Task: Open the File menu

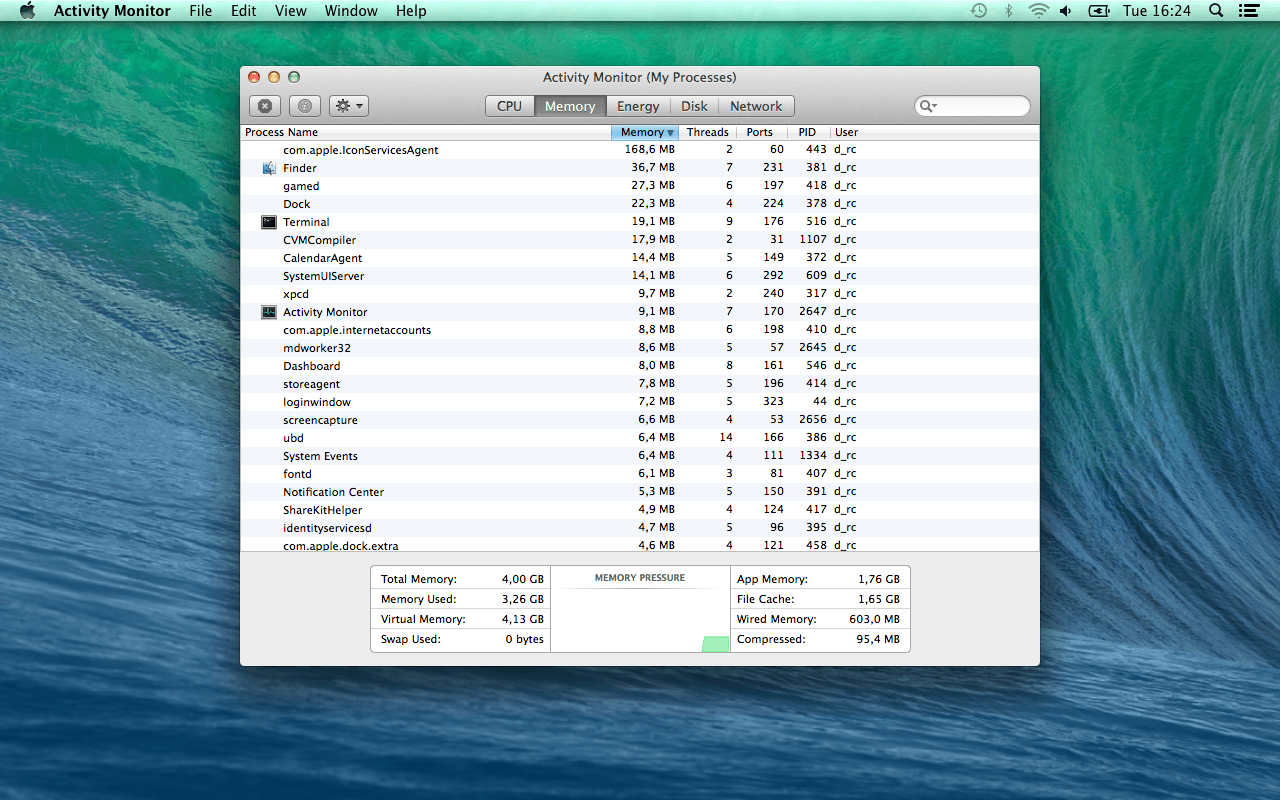Action: (x=200, y=11)
